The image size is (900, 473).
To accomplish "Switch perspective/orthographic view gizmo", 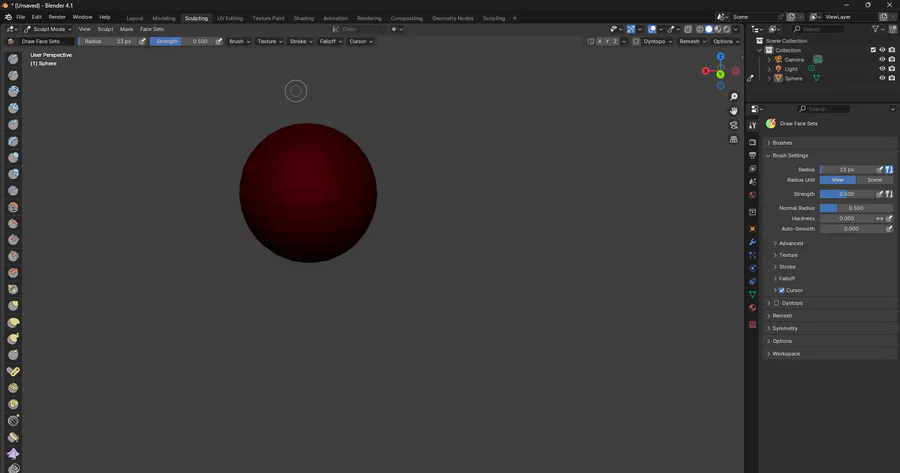I will click(x=734, y=139).
